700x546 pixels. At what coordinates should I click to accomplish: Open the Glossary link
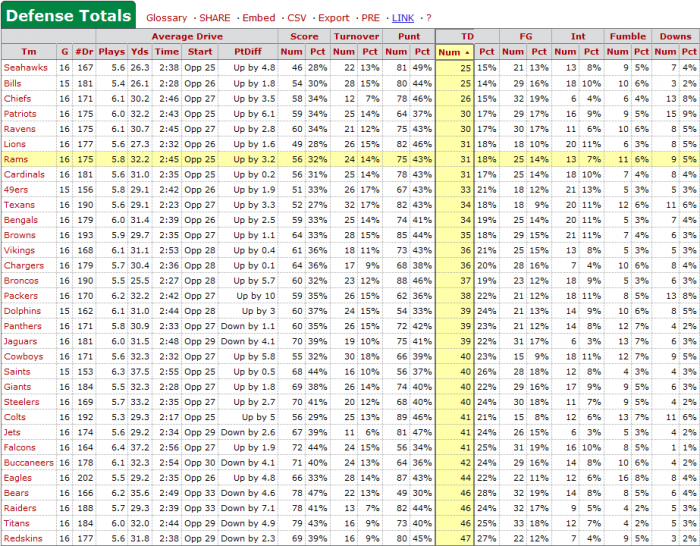coord(167,18)
